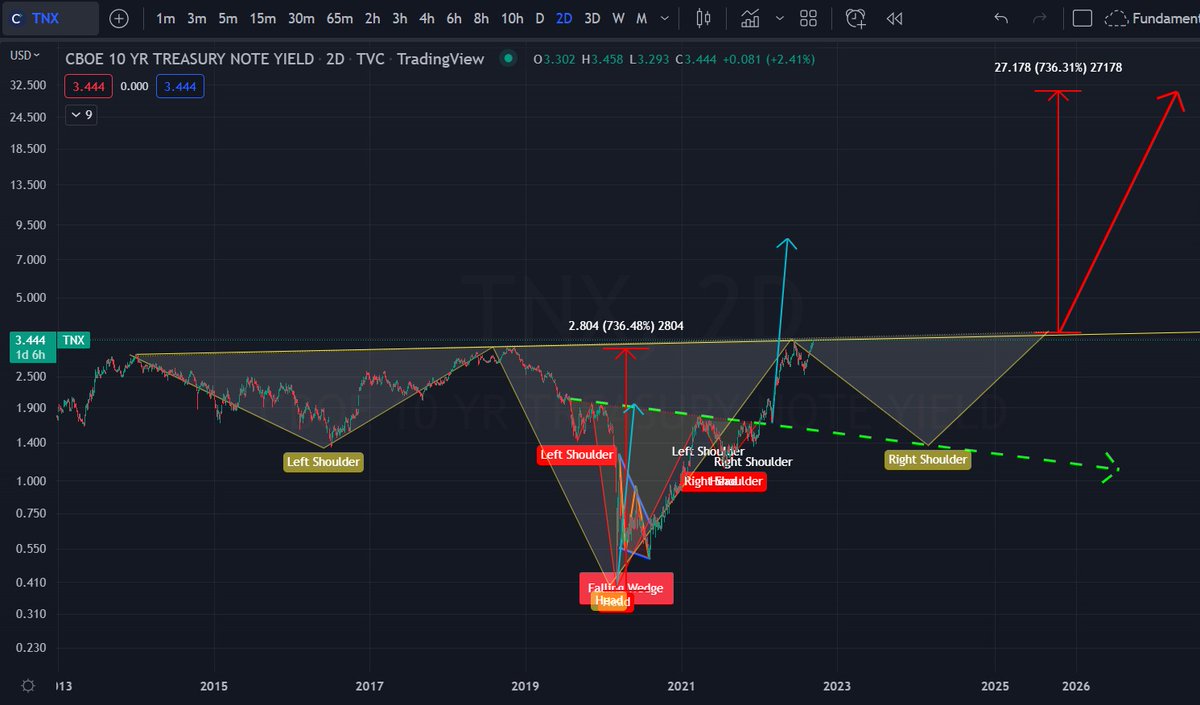Click the 32.500 price scale value
Image resolution: width=1200 pixels, height=705 pixels.
28,86
